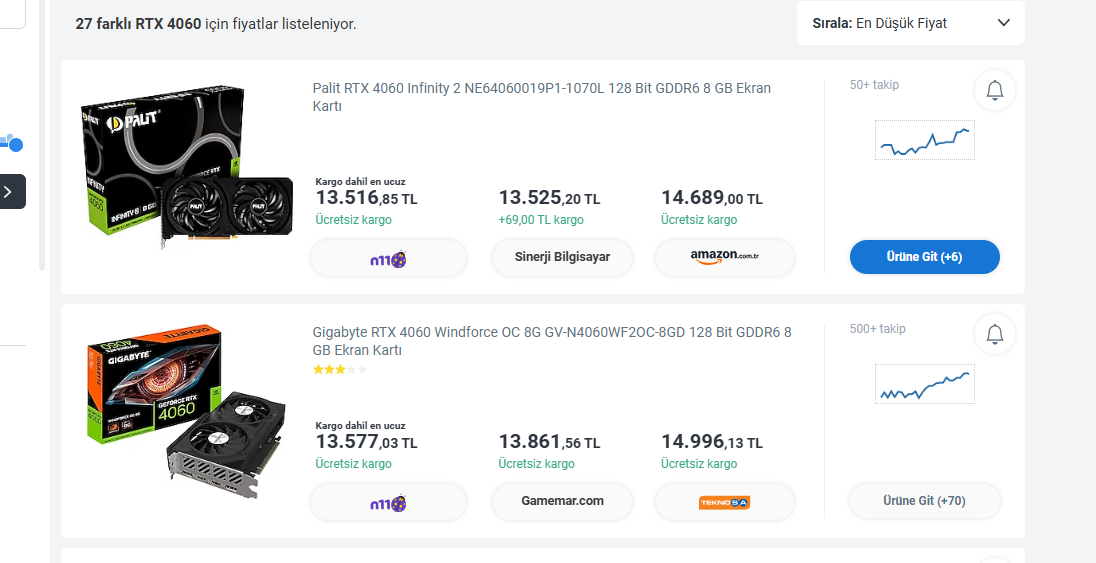Click the price alert bell for Palit RTX 4060
1096x563 pixels.
pyautogui.click(x=994, y=91)
